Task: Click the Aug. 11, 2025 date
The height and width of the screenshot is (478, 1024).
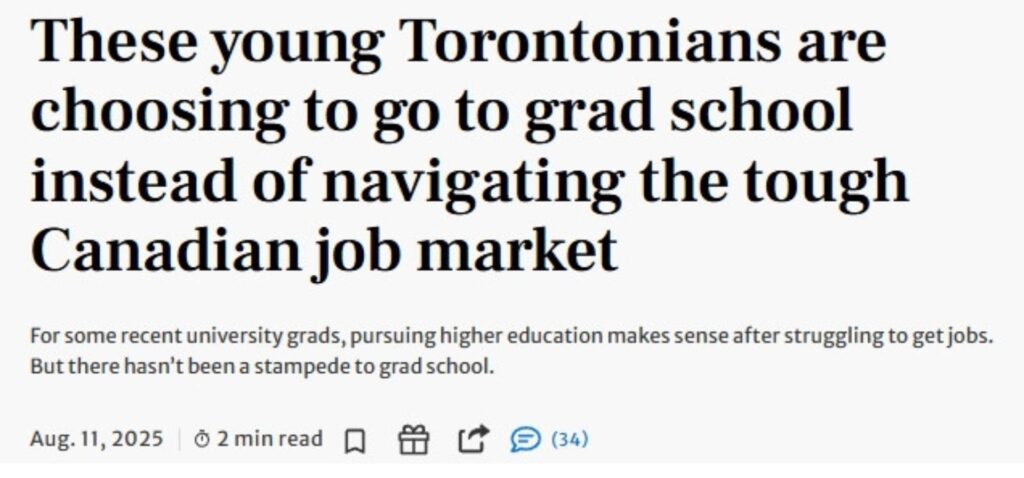Action: pos(96,439)
